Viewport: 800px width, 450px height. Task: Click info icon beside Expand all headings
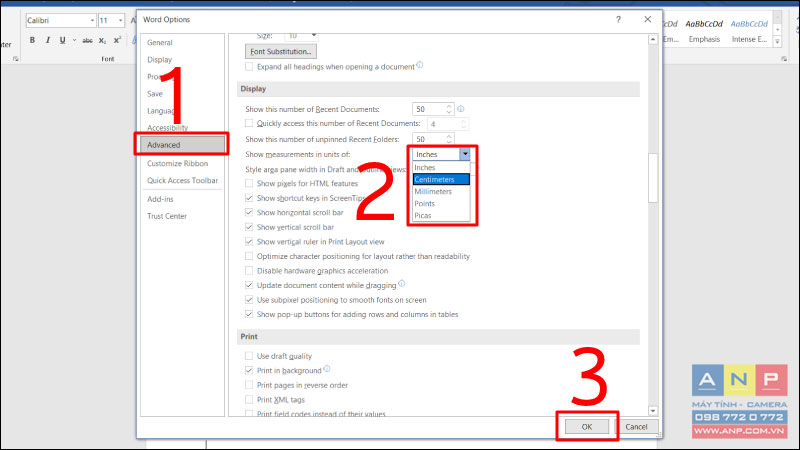tap(419, 65)
